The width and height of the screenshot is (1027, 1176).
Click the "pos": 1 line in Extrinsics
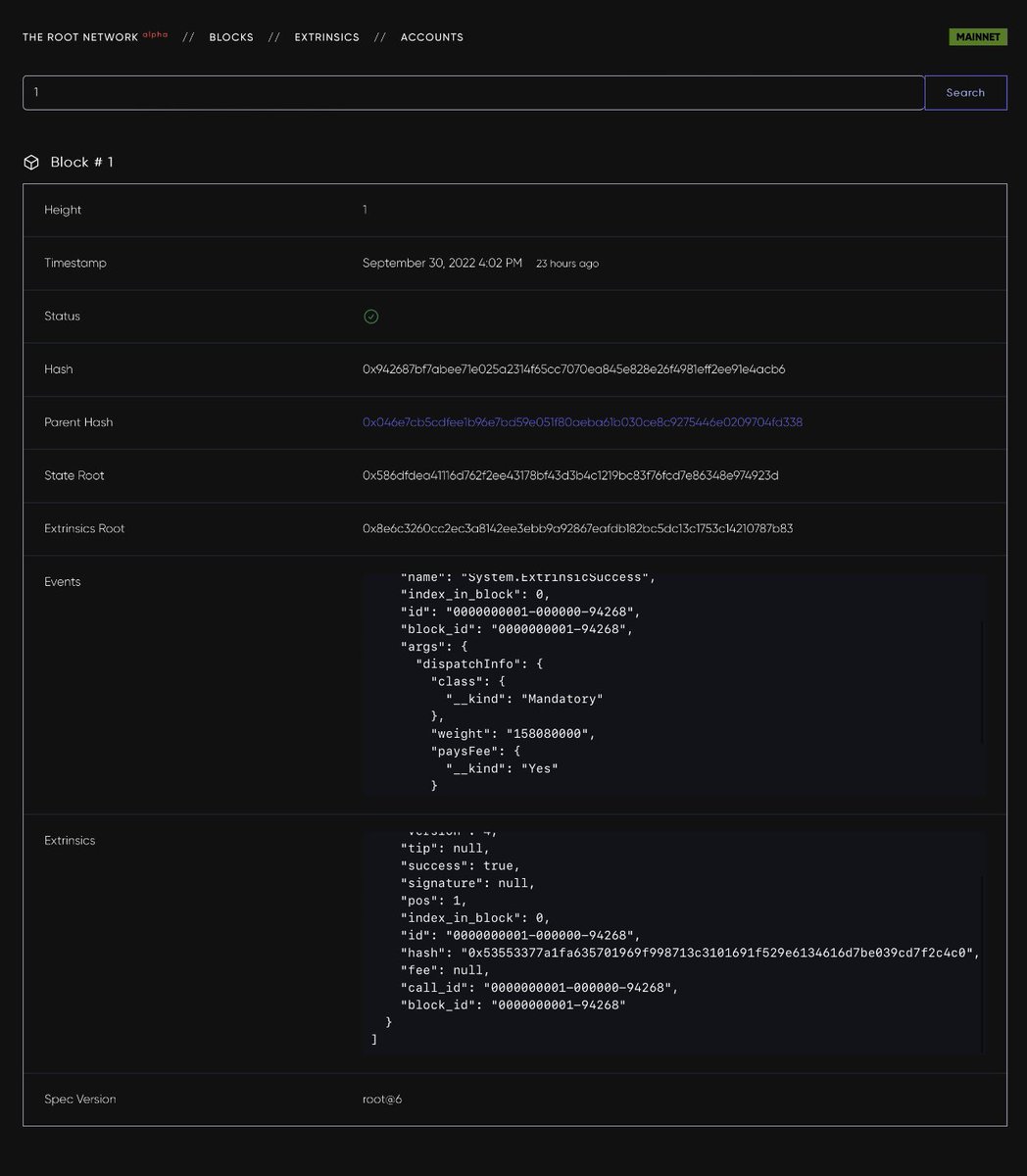[434, 901]
